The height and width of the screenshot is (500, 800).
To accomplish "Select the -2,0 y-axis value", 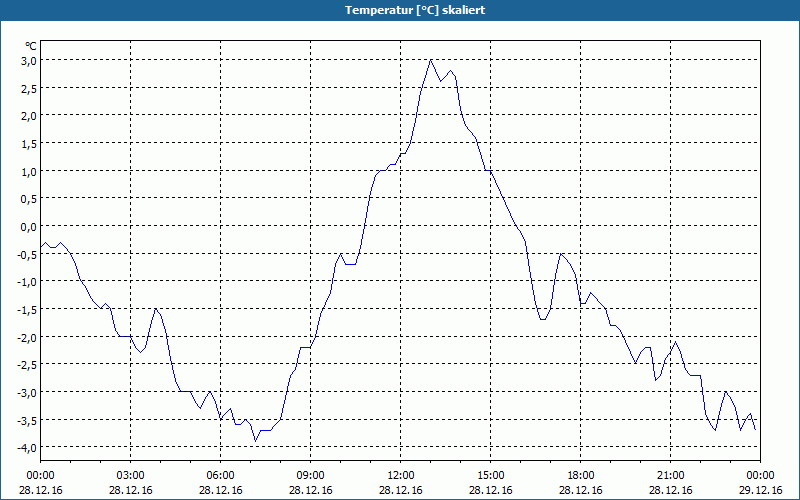I will pos(27,337).
